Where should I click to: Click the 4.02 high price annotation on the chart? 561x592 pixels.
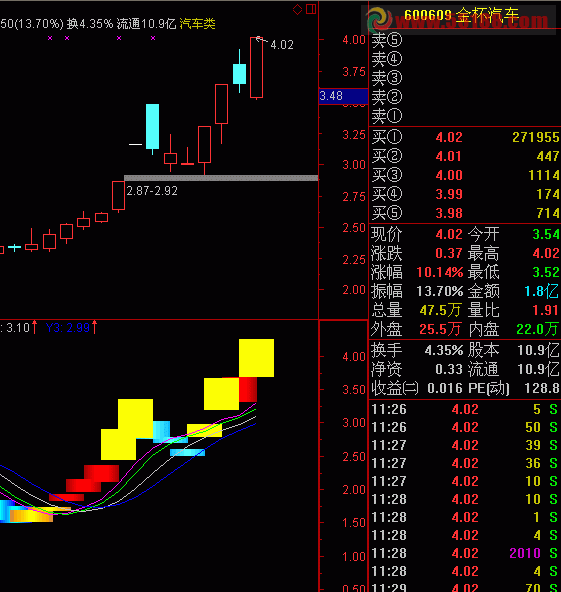(282, 45)
